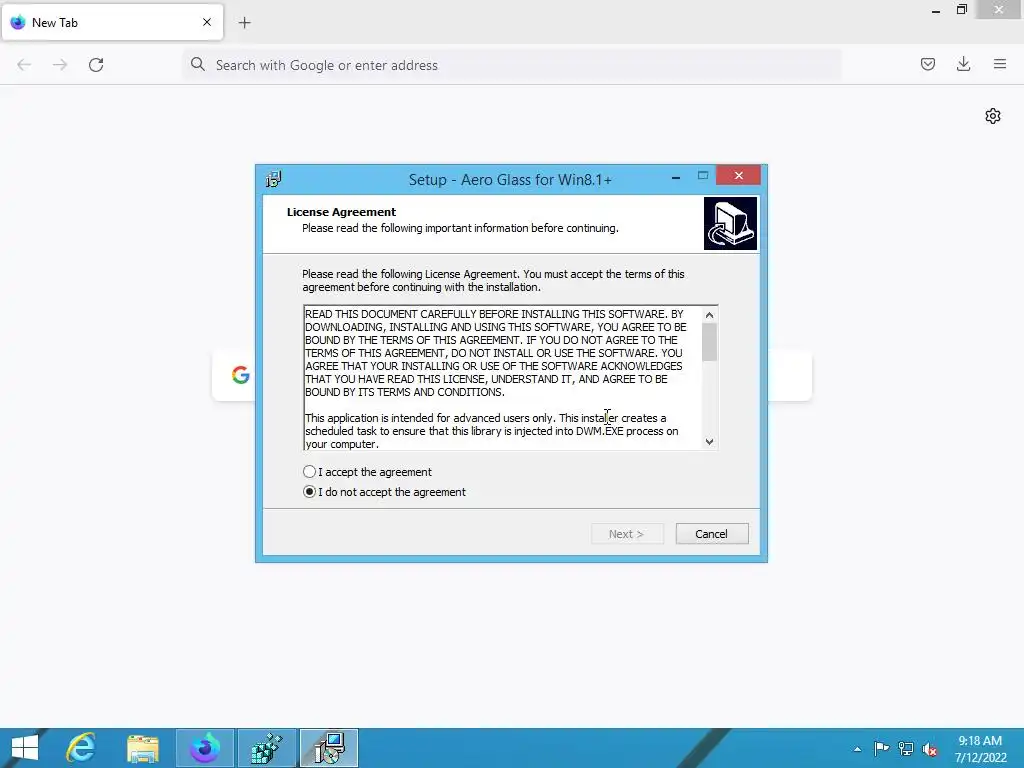Click the setup installer icon in title bar
The height and width of the screenshot is (768, 1024).
pos(274,179)
